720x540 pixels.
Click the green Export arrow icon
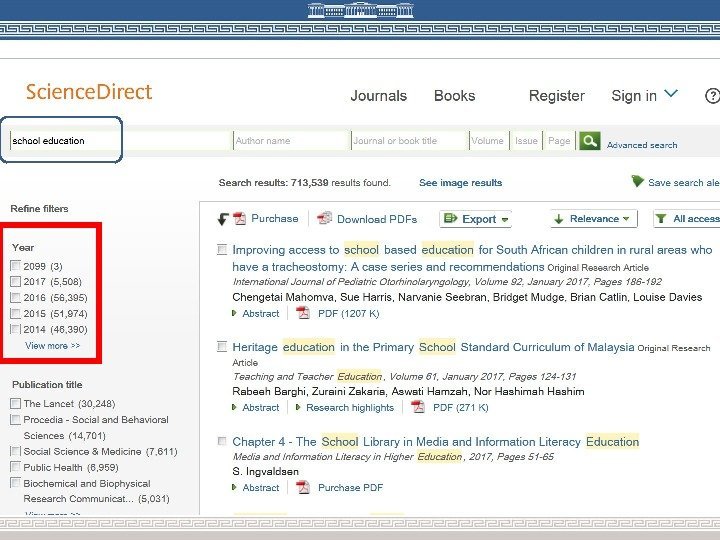(451, 218)
